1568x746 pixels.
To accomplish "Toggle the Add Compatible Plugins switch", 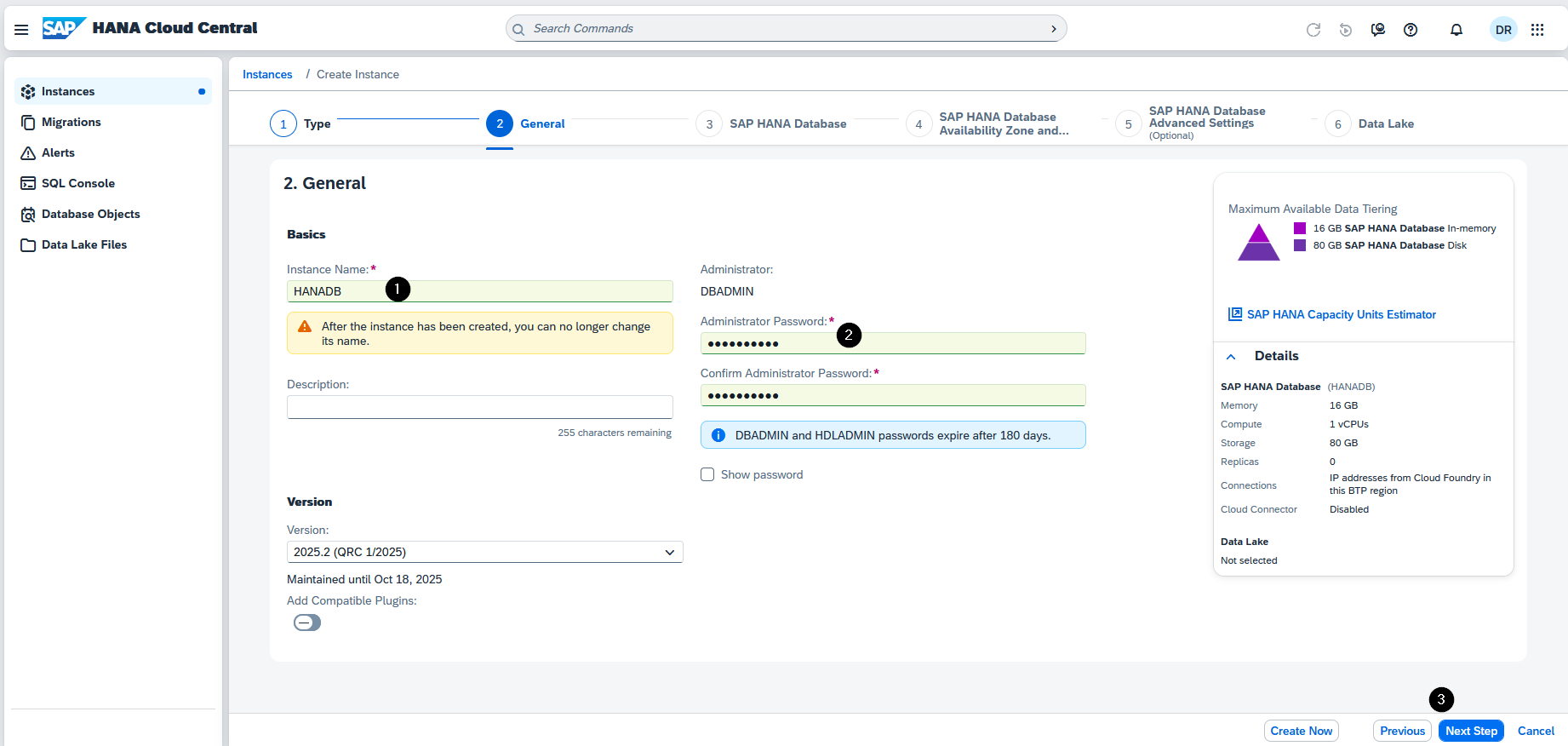I will 307,623.
